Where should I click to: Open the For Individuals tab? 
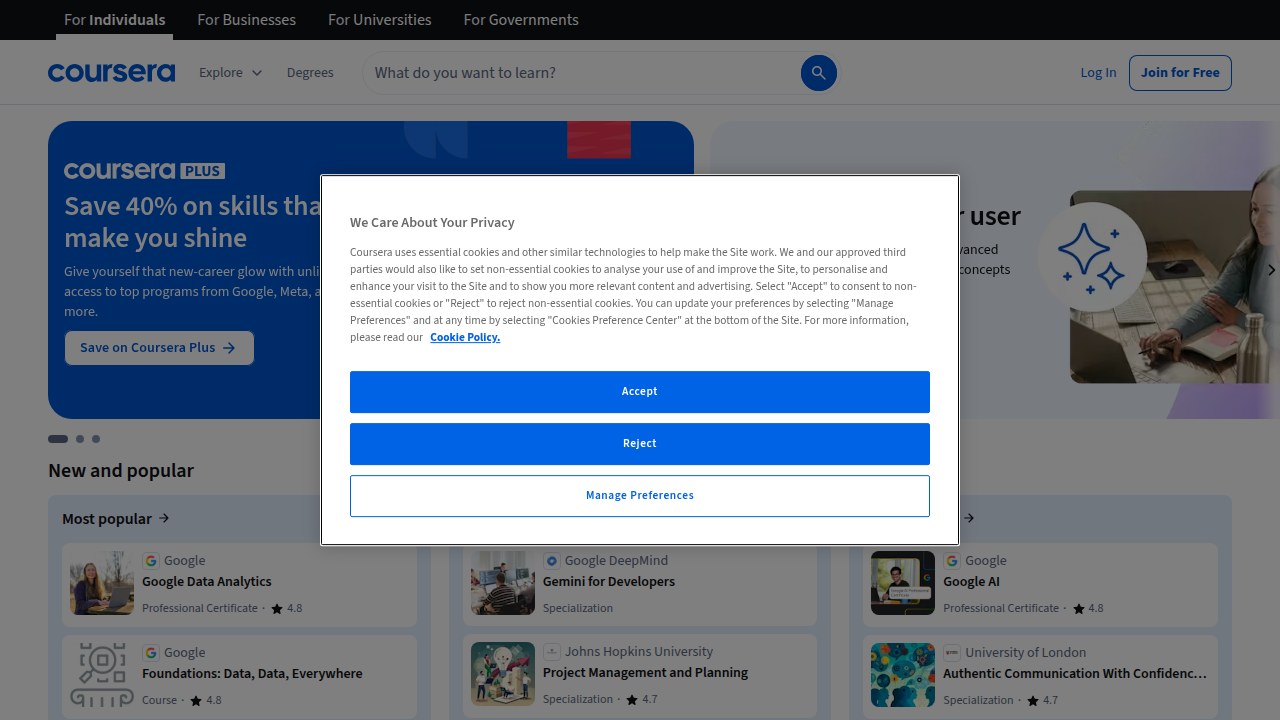click(115, 19)
